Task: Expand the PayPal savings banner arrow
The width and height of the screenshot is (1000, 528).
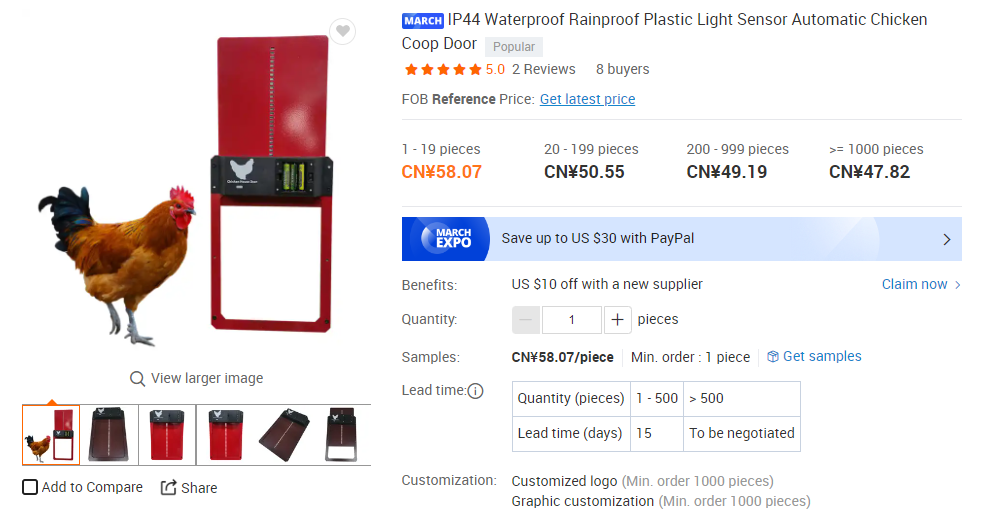Action: tap(947, 239)
